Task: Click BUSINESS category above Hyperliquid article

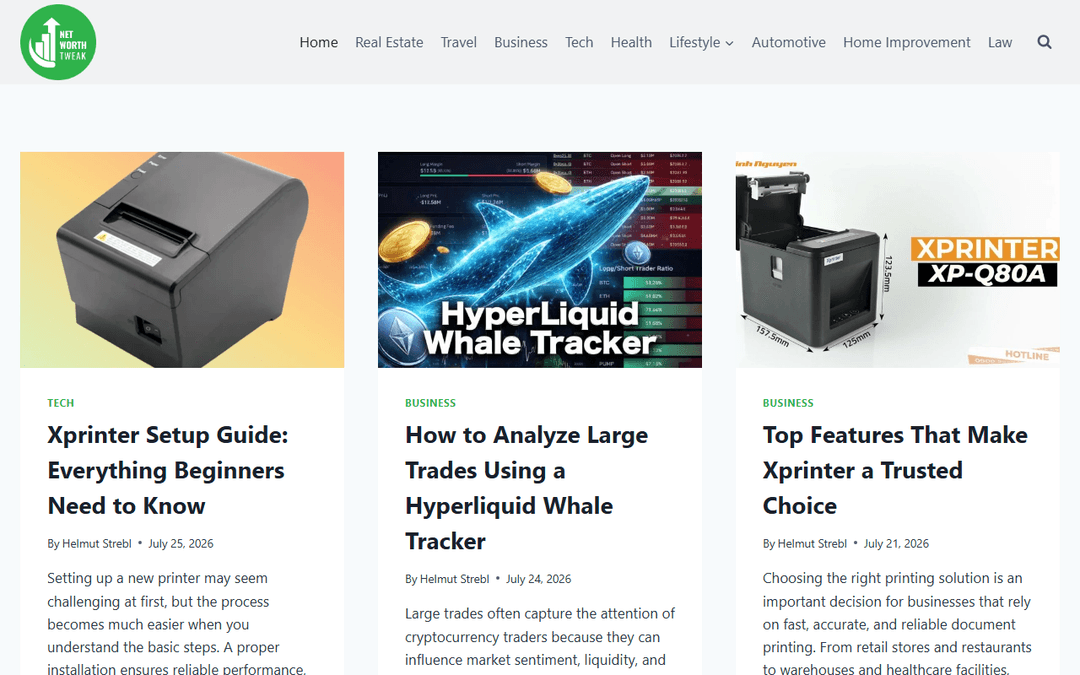Action: (430, 403)
